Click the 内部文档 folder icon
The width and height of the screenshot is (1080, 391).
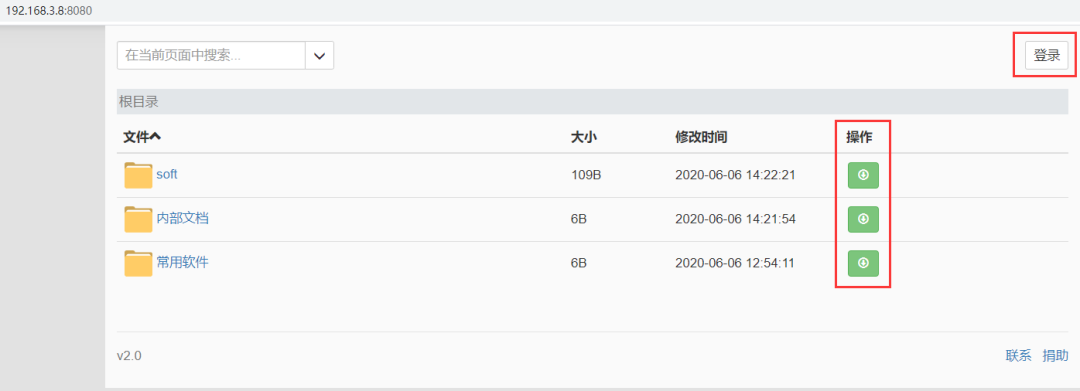[x=138, y=220]
